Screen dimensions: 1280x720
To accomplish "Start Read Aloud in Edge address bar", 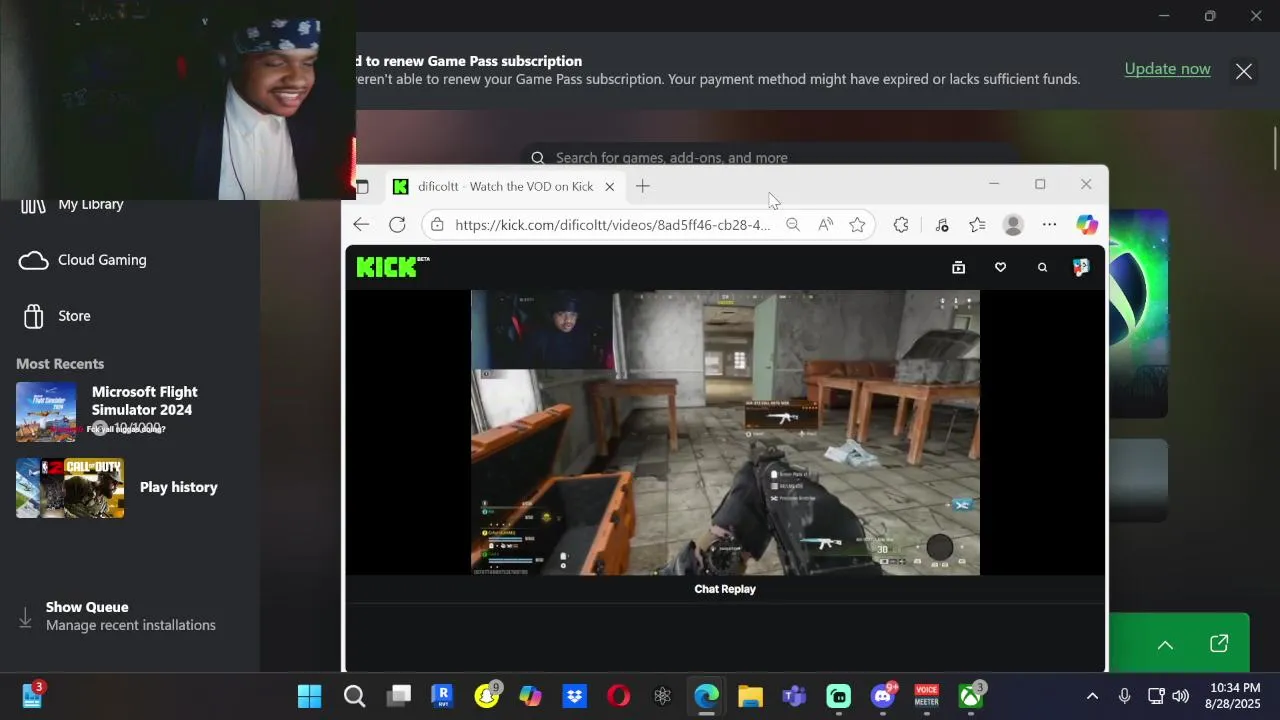I will click(x=825, y=225).
